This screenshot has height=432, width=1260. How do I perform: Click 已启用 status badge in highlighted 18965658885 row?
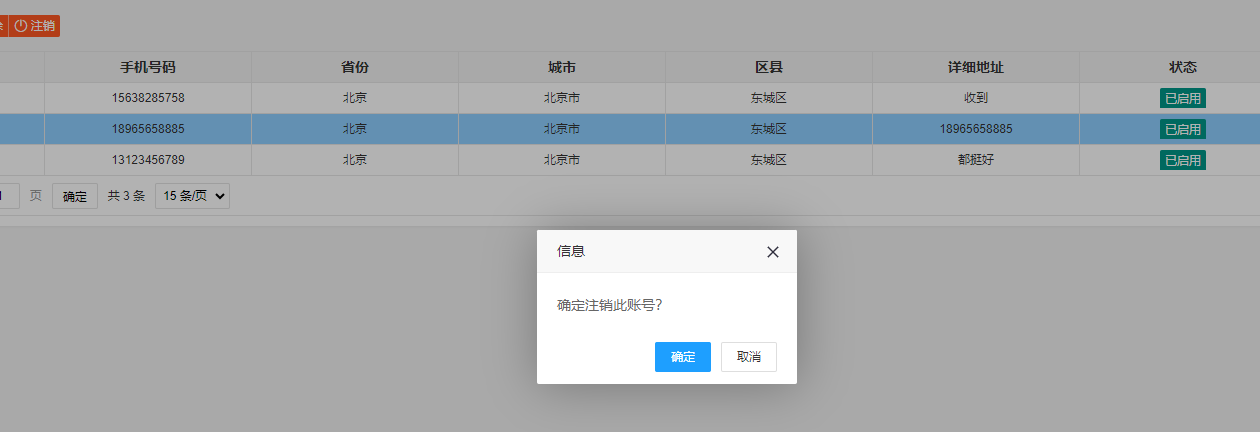tap(1183, 129)
